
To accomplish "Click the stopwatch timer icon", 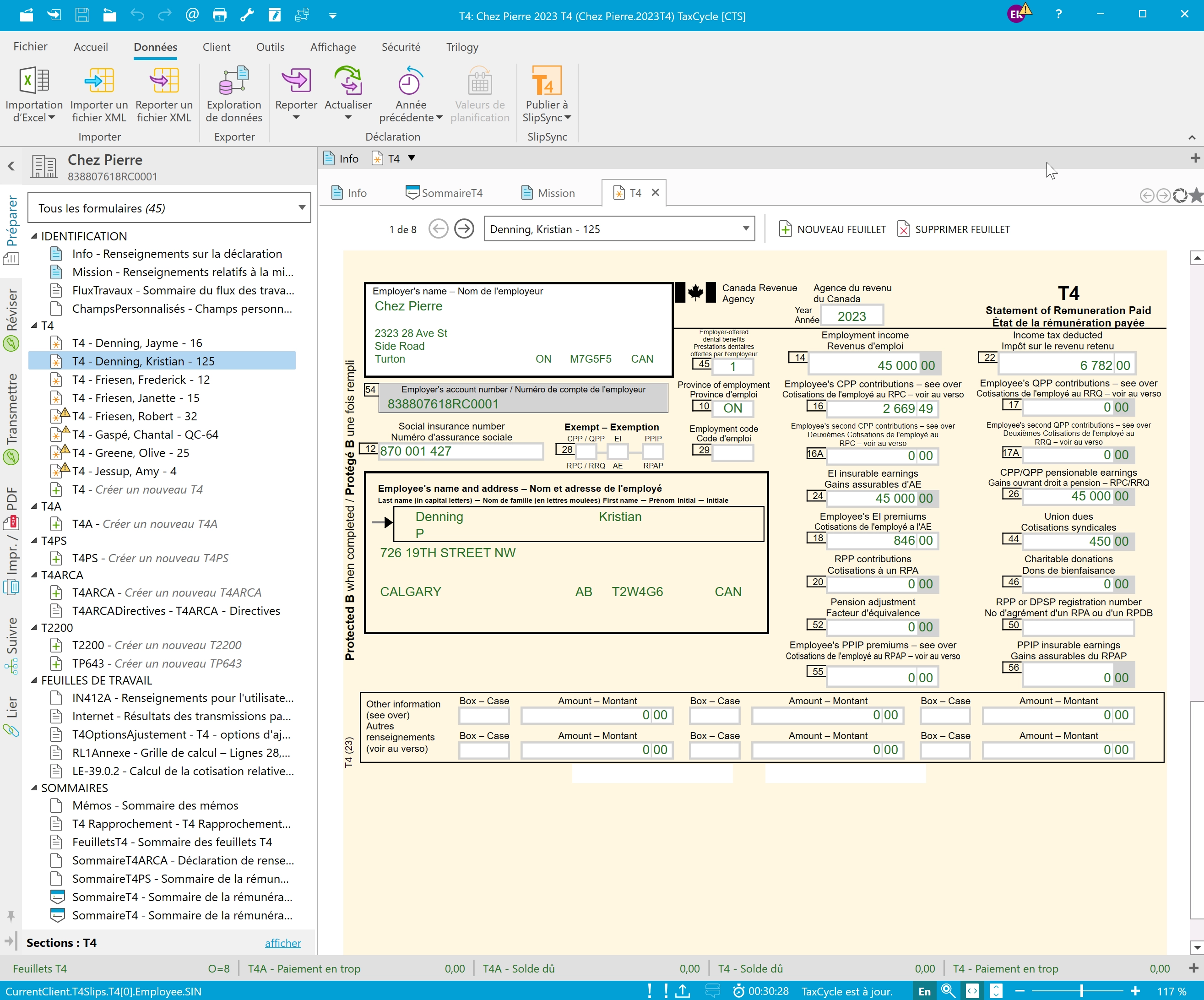I will pyautogui.click(x=739, y=991).
